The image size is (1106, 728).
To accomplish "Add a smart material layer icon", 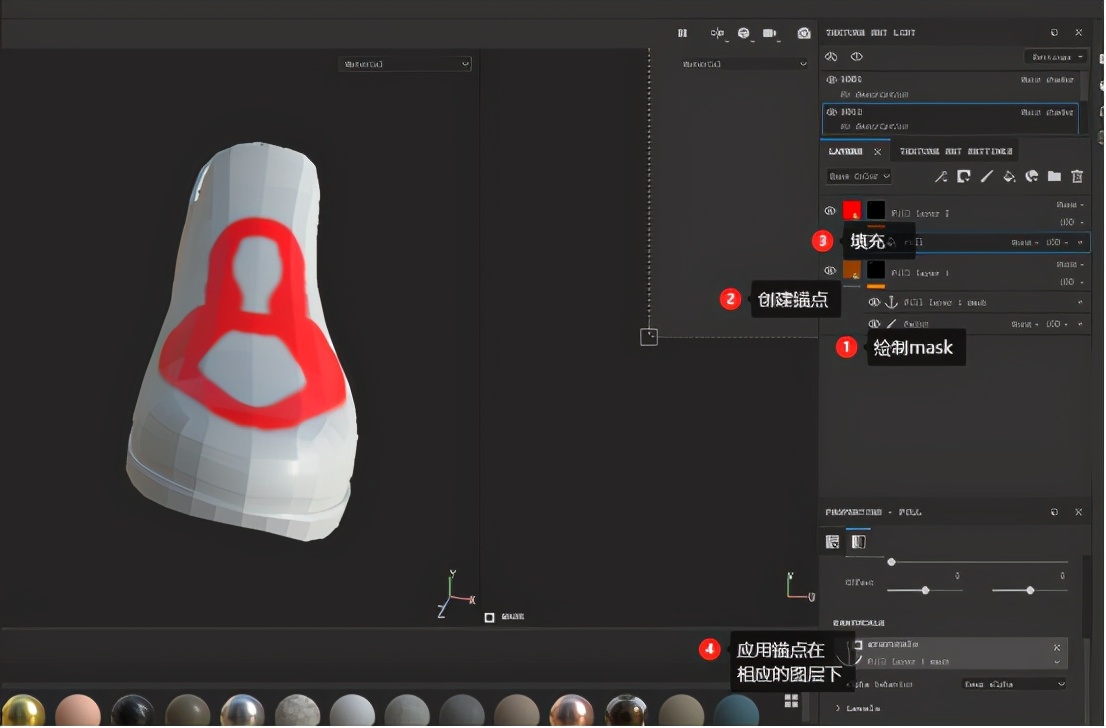I will (x=1032, y=176).
